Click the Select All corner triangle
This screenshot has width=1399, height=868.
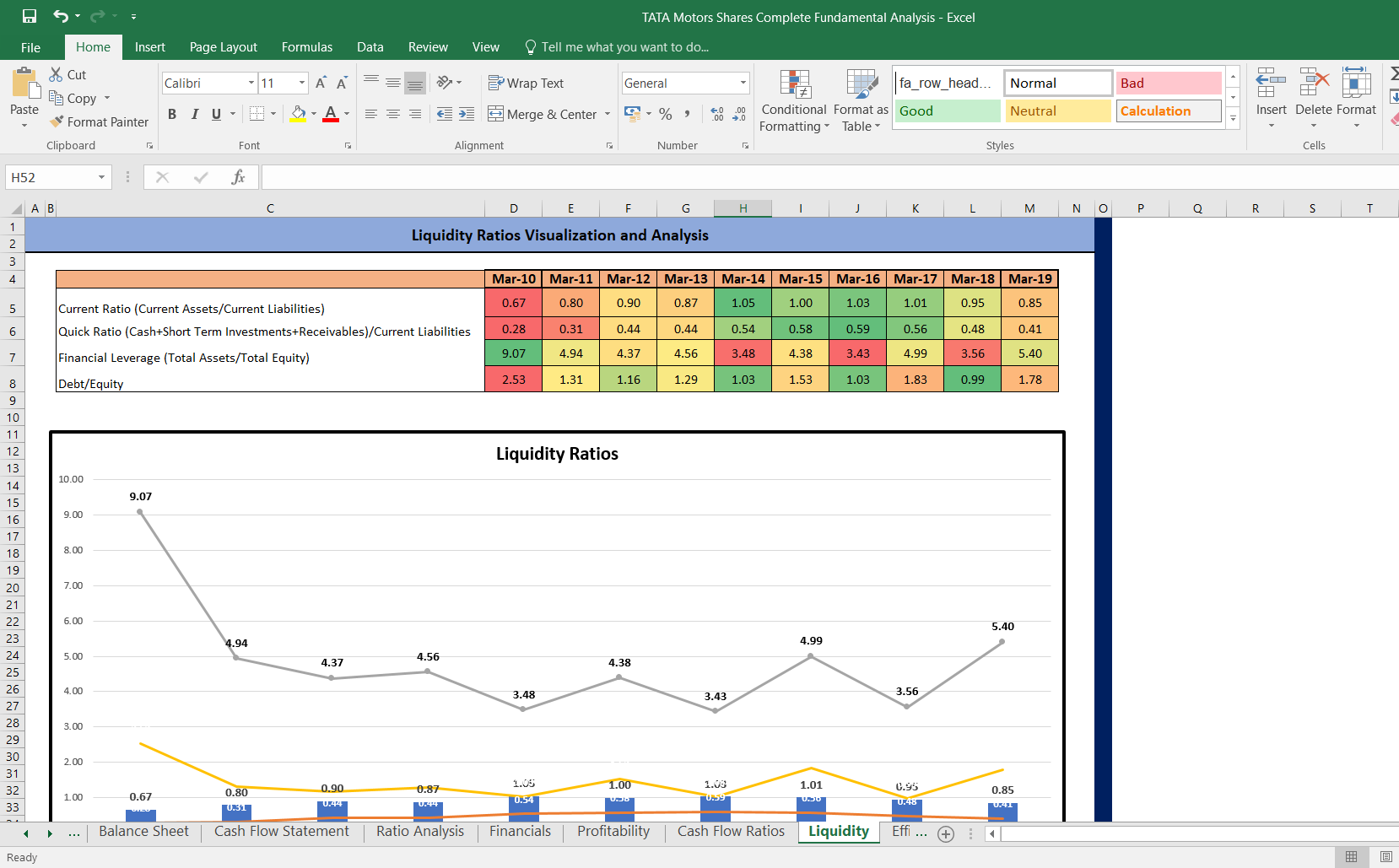coord(16,208)
